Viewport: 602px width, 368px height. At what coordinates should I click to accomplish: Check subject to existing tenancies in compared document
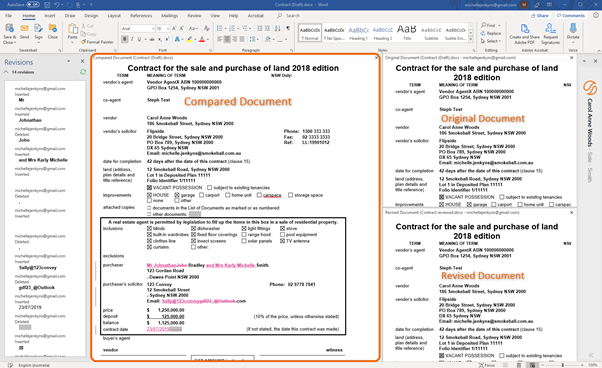[209, 188]
